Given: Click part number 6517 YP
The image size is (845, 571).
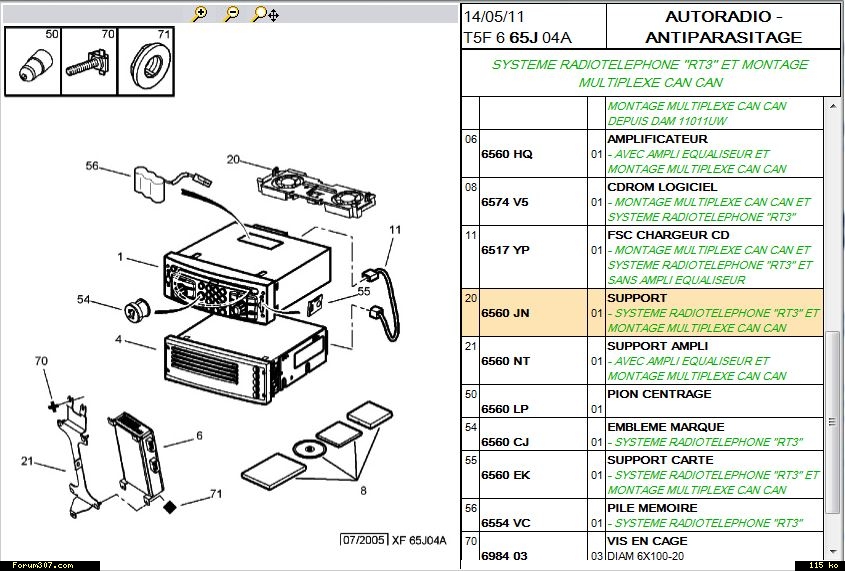Looking at the screenshot, I should pyautogui.click(x=505, y=250).
